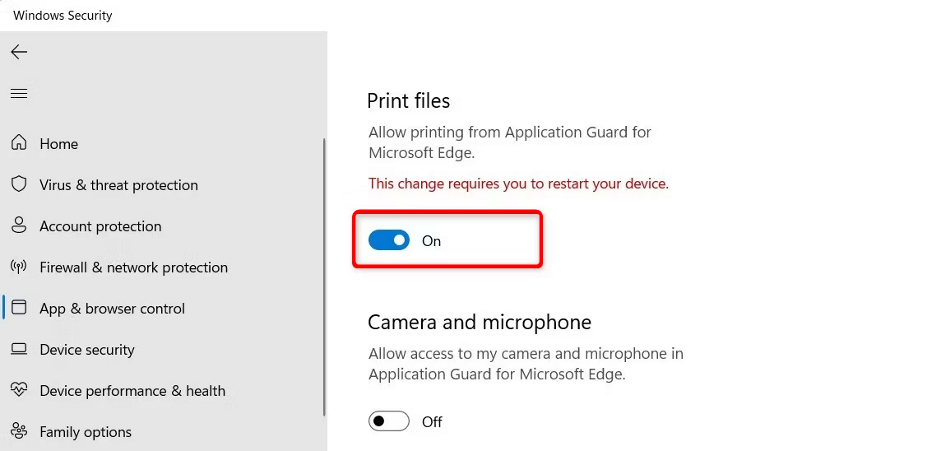Click the Home house icon
The height and width of the screenshot is (451, 927).
tap(19, 143)
